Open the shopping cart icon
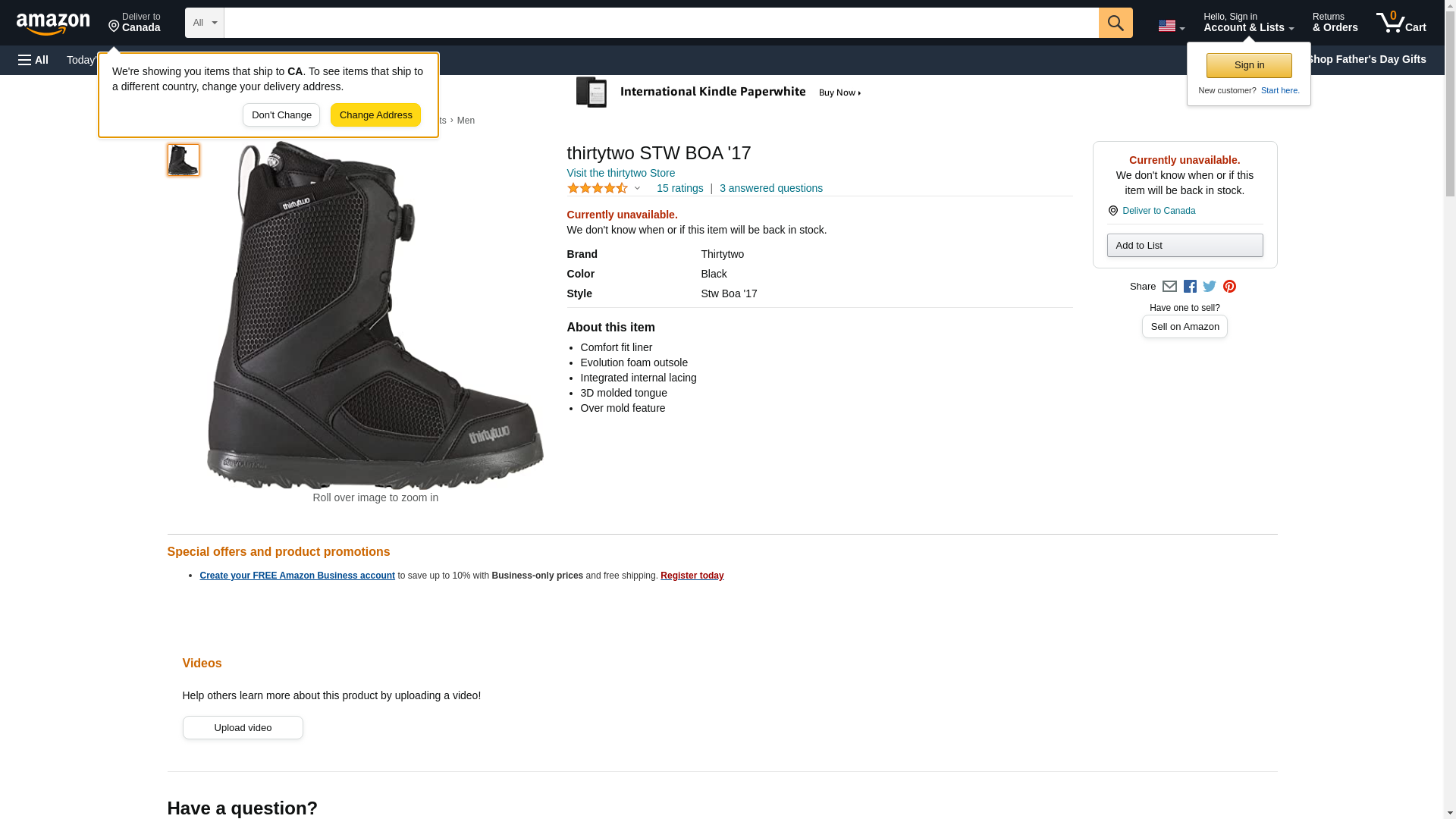Screen dimensions: 1456x819 coord(1401,23)
